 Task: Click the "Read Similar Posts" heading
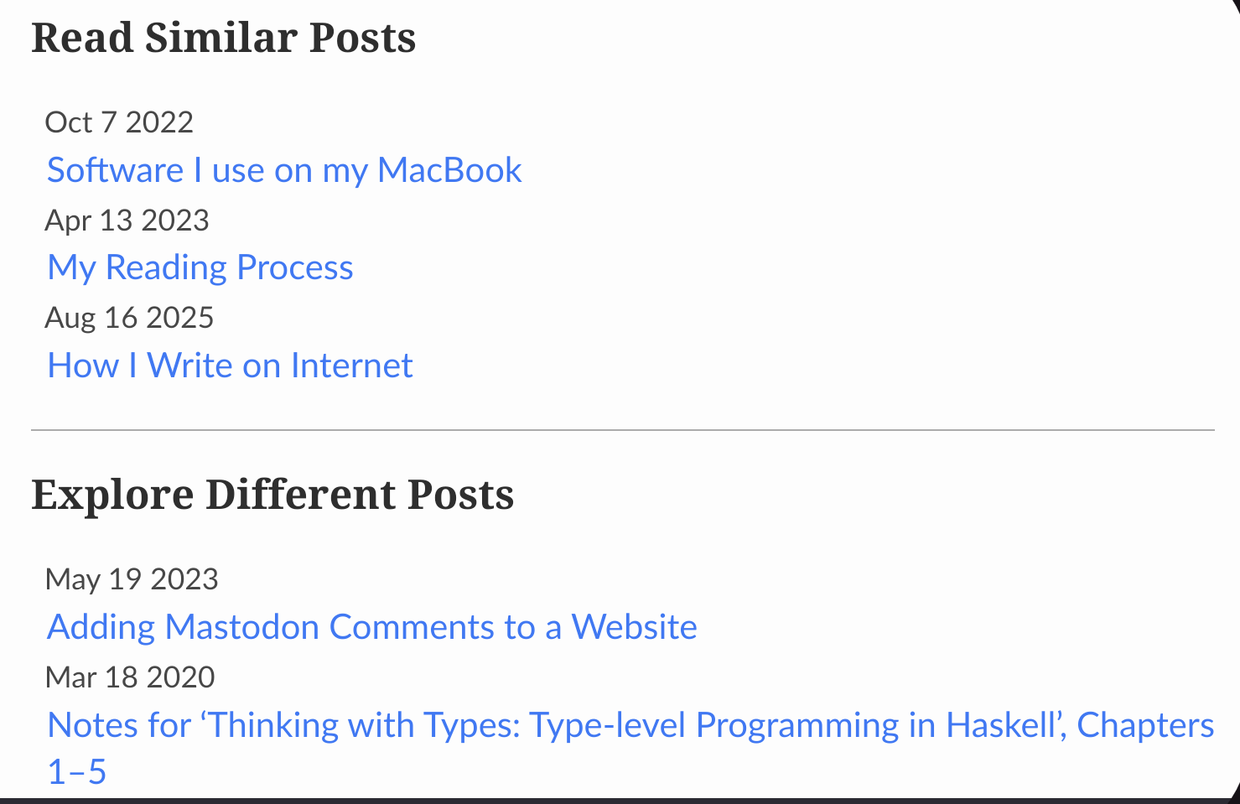223,38
